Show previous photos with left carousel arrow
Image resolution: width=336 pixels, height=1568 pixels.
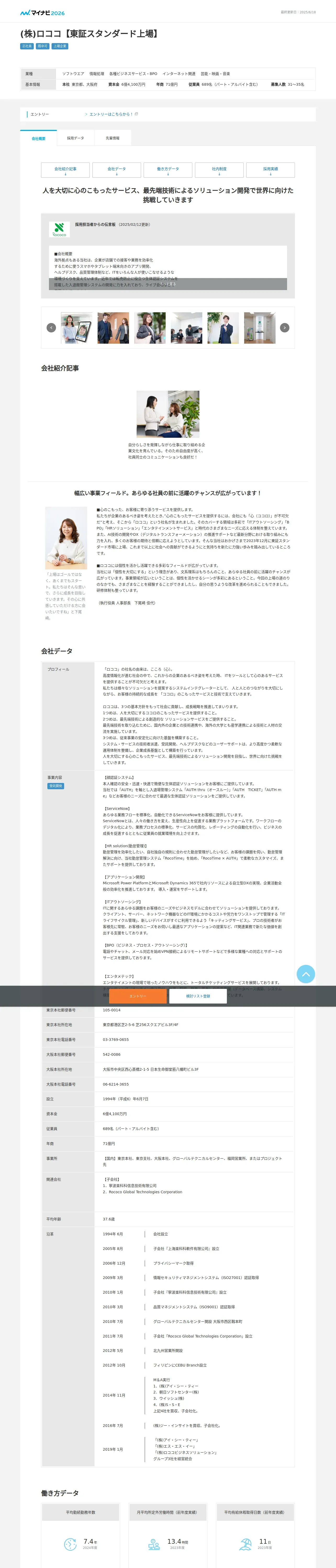tap(51, 327)
